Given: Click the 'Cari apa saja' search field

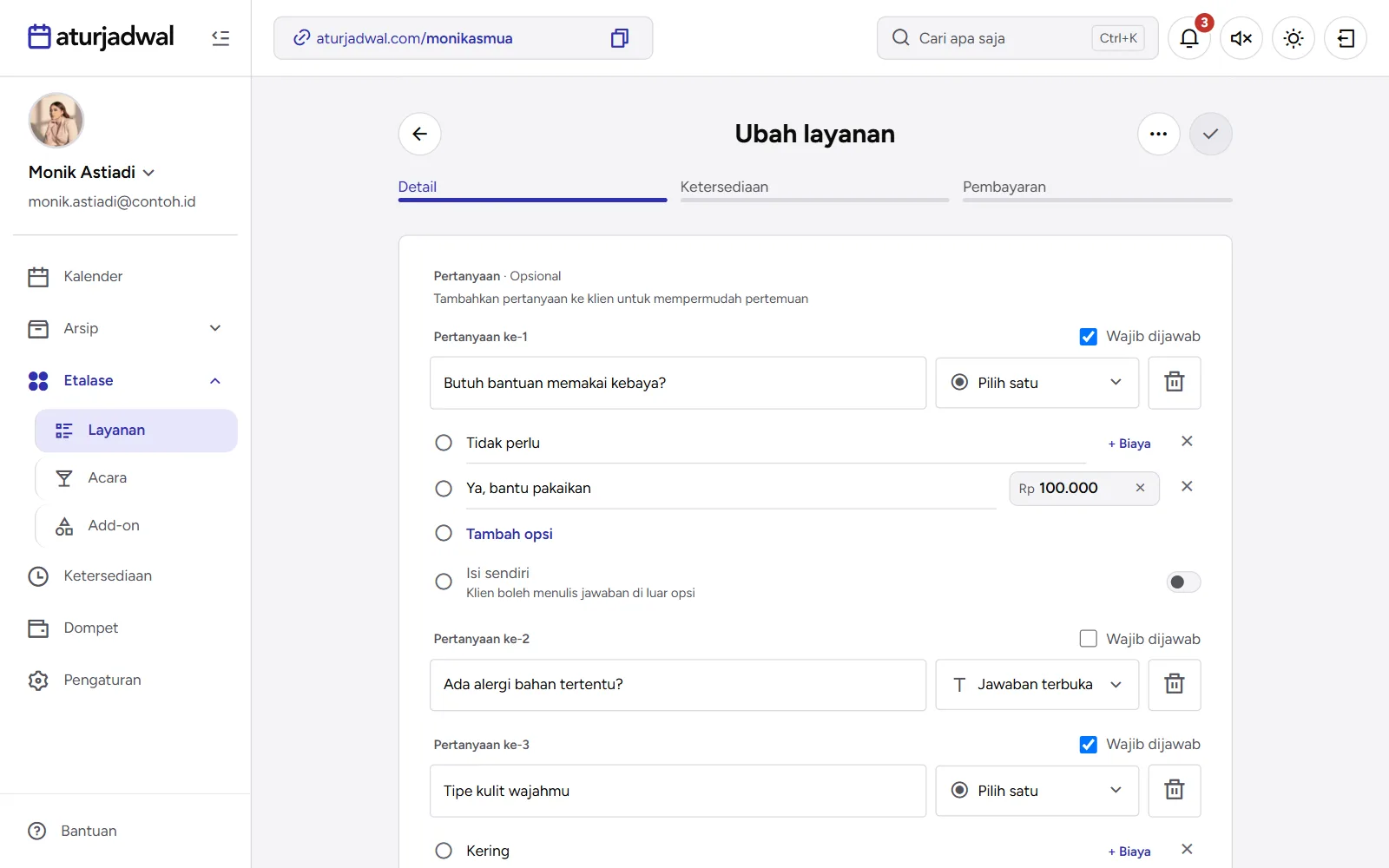Looking at the screenshot, I should (1017, 38).
